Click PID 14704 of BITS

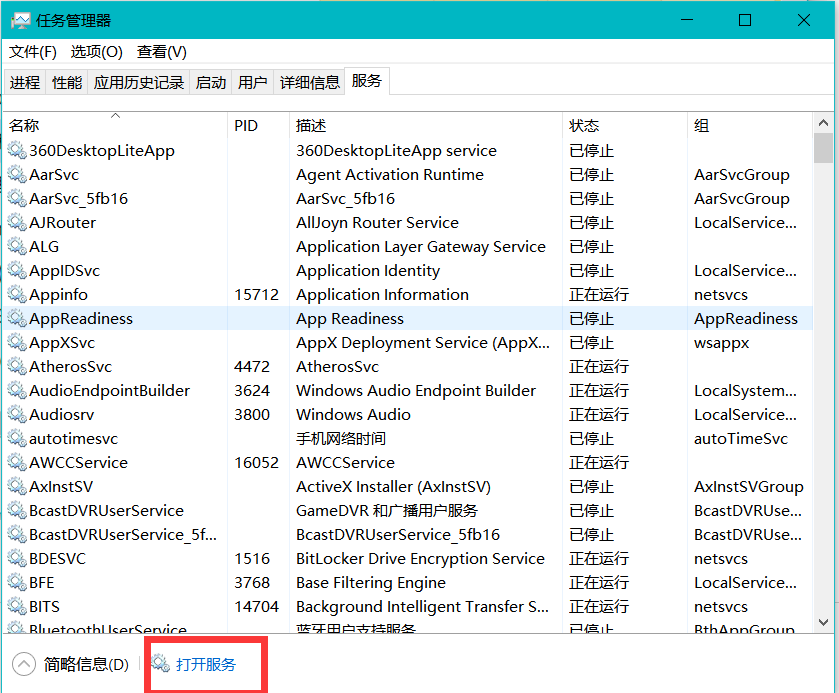coord(256,606)
